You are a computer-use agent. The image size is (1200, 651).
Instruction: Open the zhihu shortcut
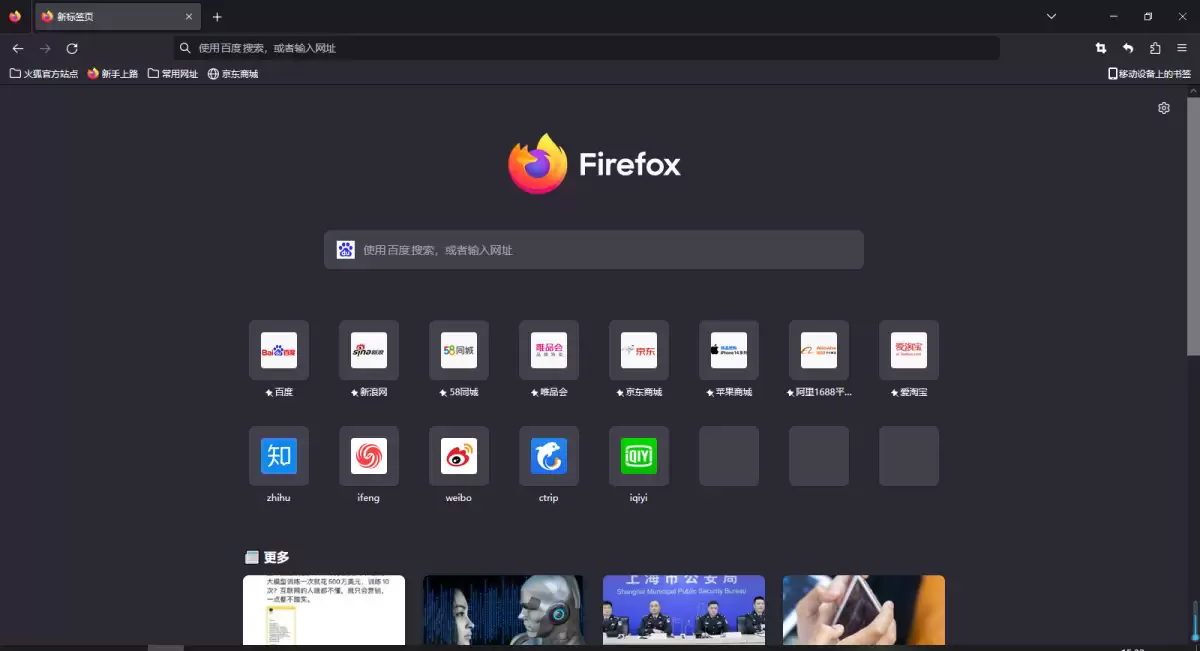point(278,455)
